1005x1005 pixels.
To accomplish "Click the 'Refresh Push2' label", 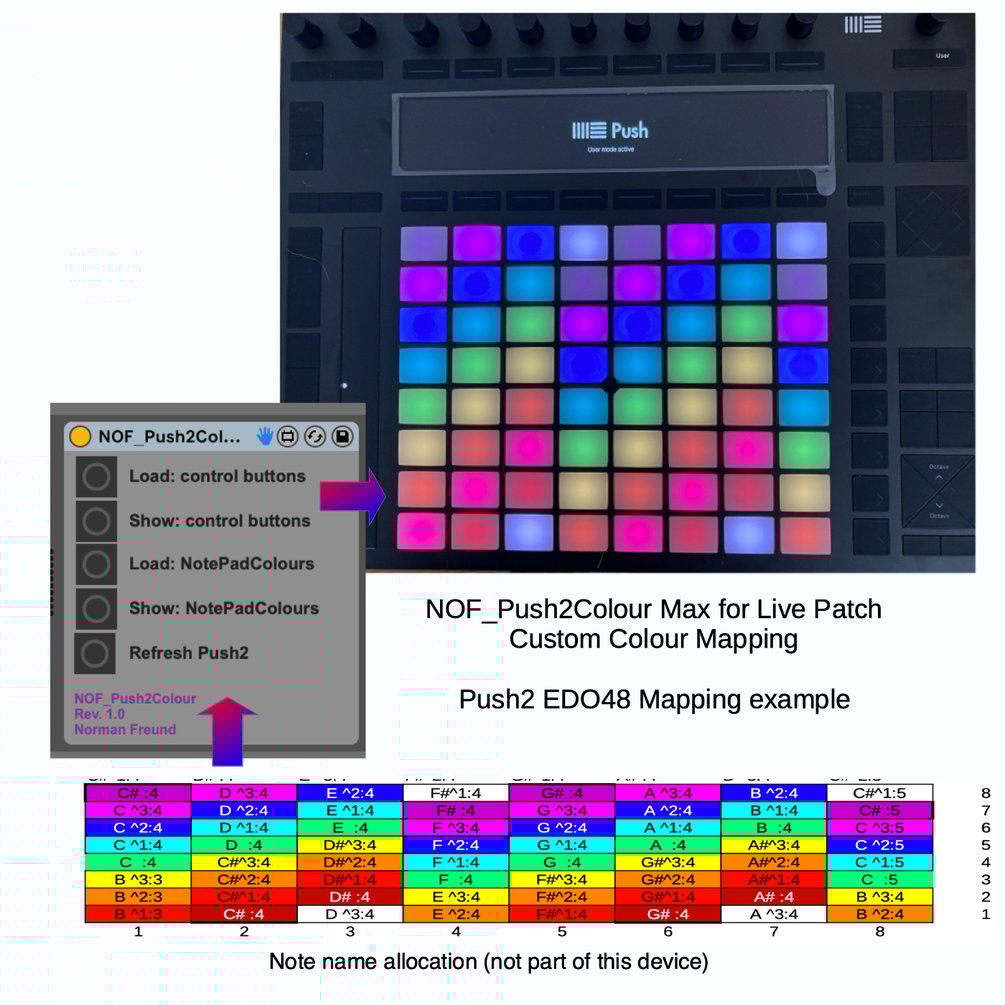I will [188, 653].
